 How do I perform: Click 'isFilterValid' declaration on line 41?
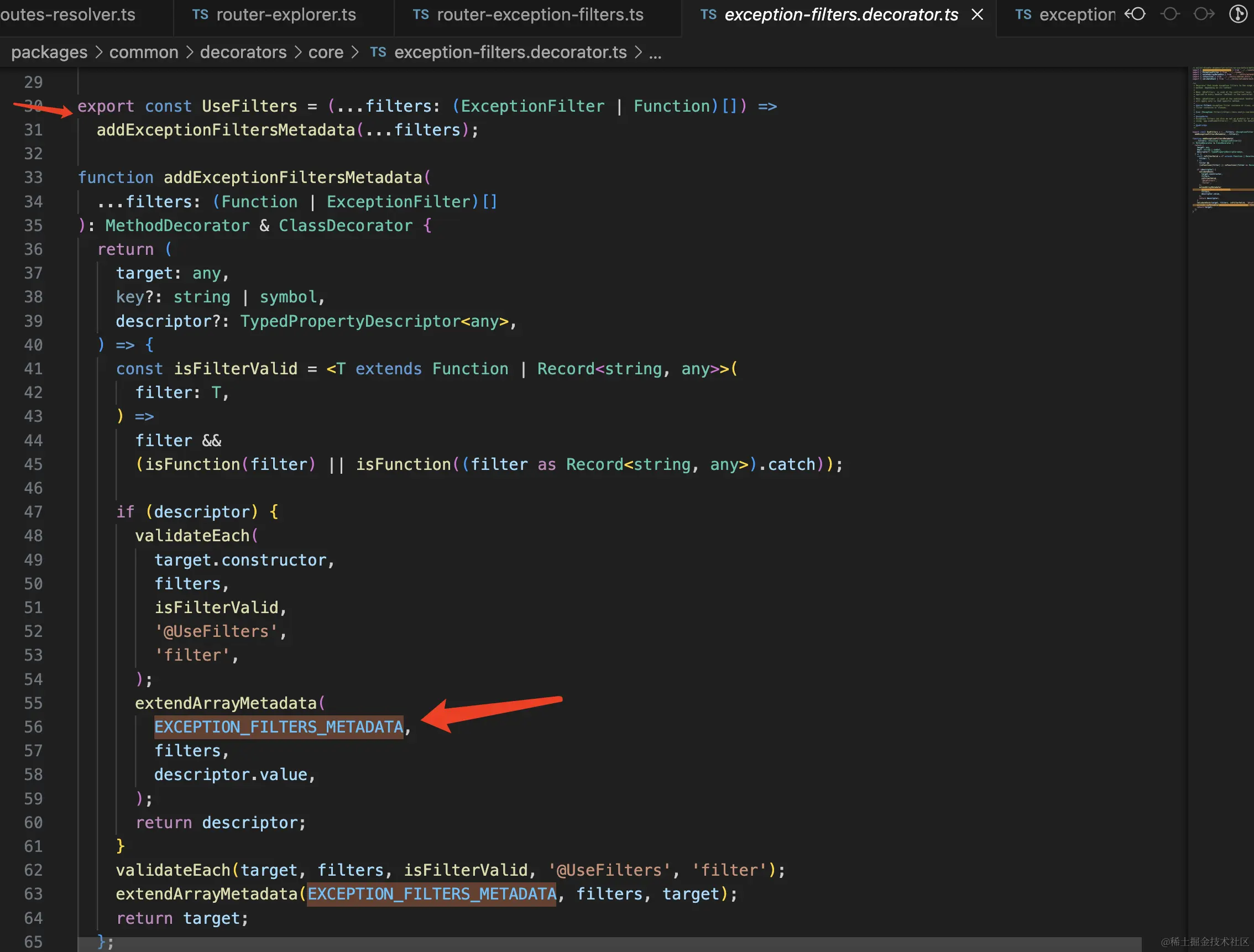[236, 369]
